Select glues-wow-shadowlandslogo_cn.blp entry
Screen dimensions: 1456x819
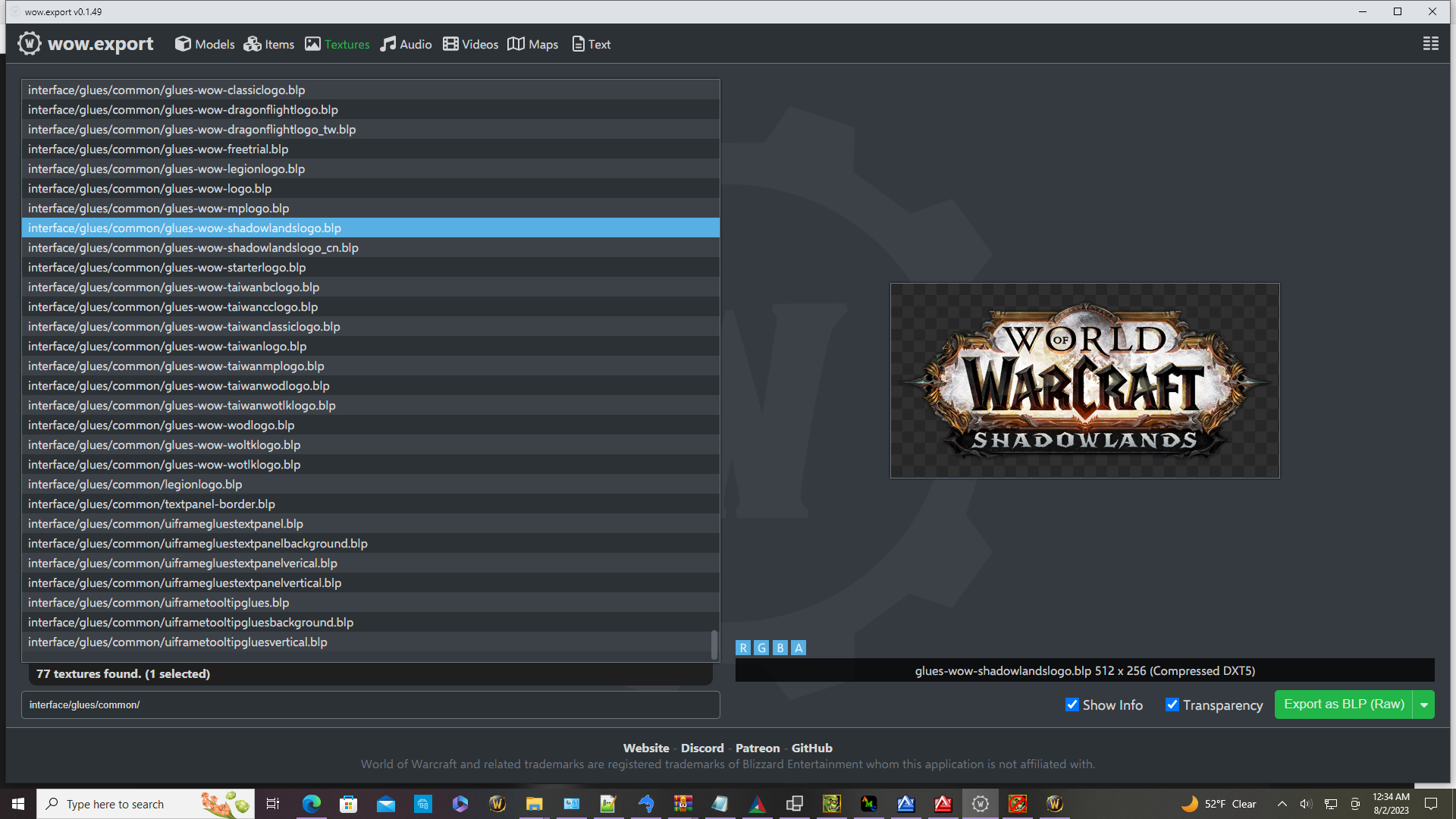pyautogui.click(x=371, y=247)
